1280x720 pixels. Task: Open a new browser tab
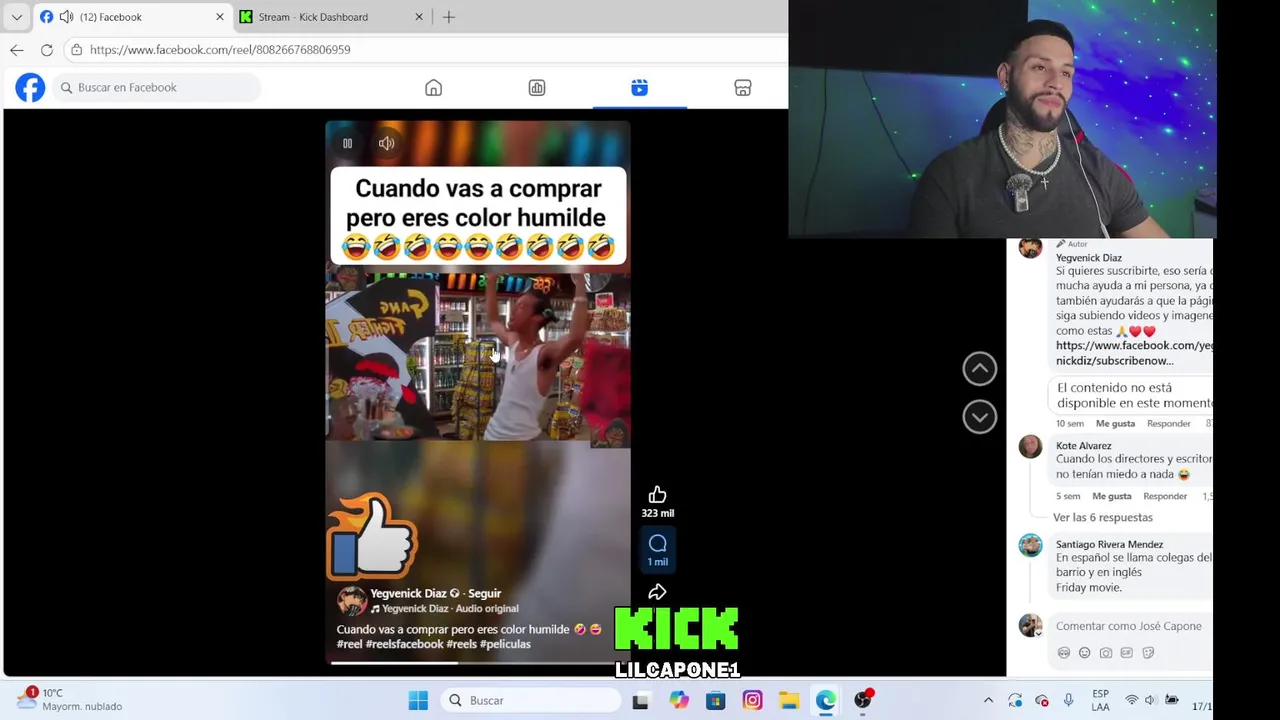point(449,17)
